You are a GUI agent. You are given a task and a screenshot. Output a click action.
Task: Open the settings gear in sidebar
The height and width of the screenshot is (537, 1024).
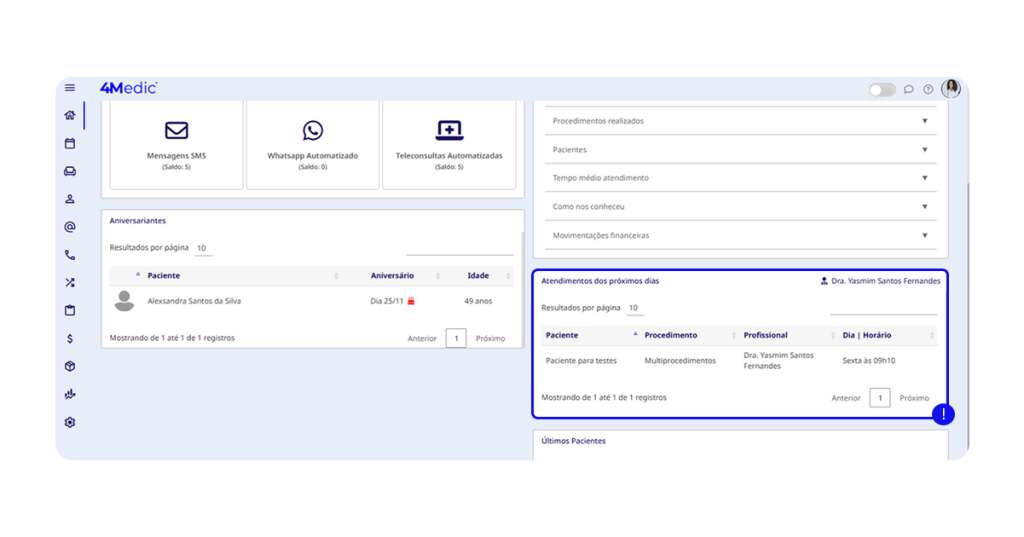pyautogui.click(x=70, y=422)
